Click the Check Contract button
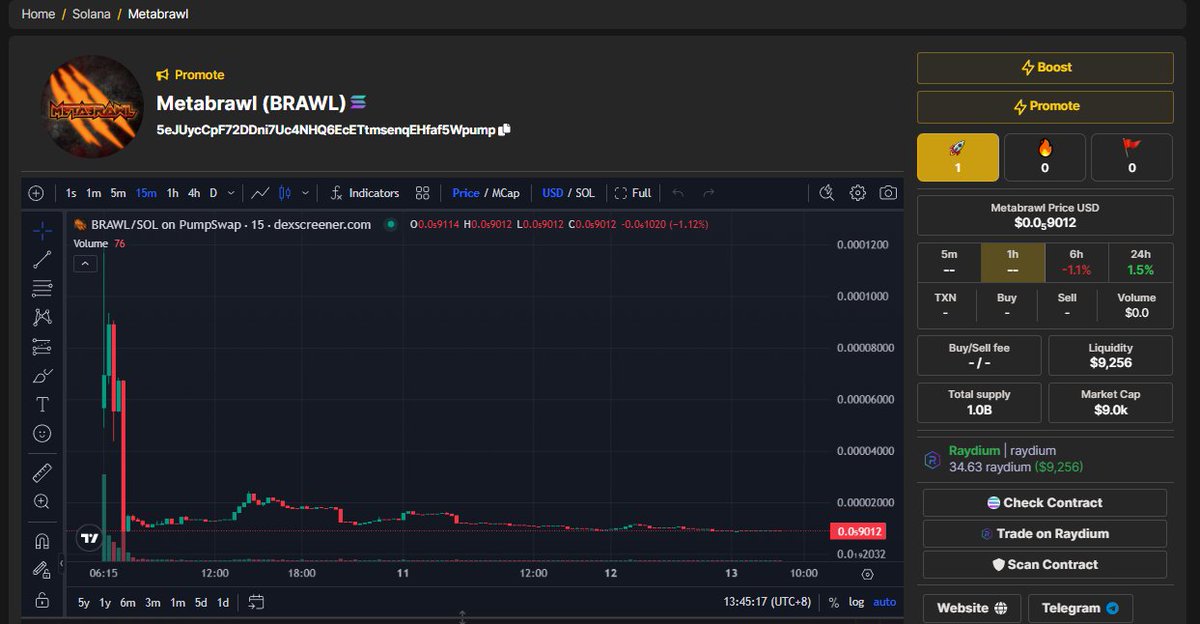Screen dimensions: 1200x624 pos(1045,503)
